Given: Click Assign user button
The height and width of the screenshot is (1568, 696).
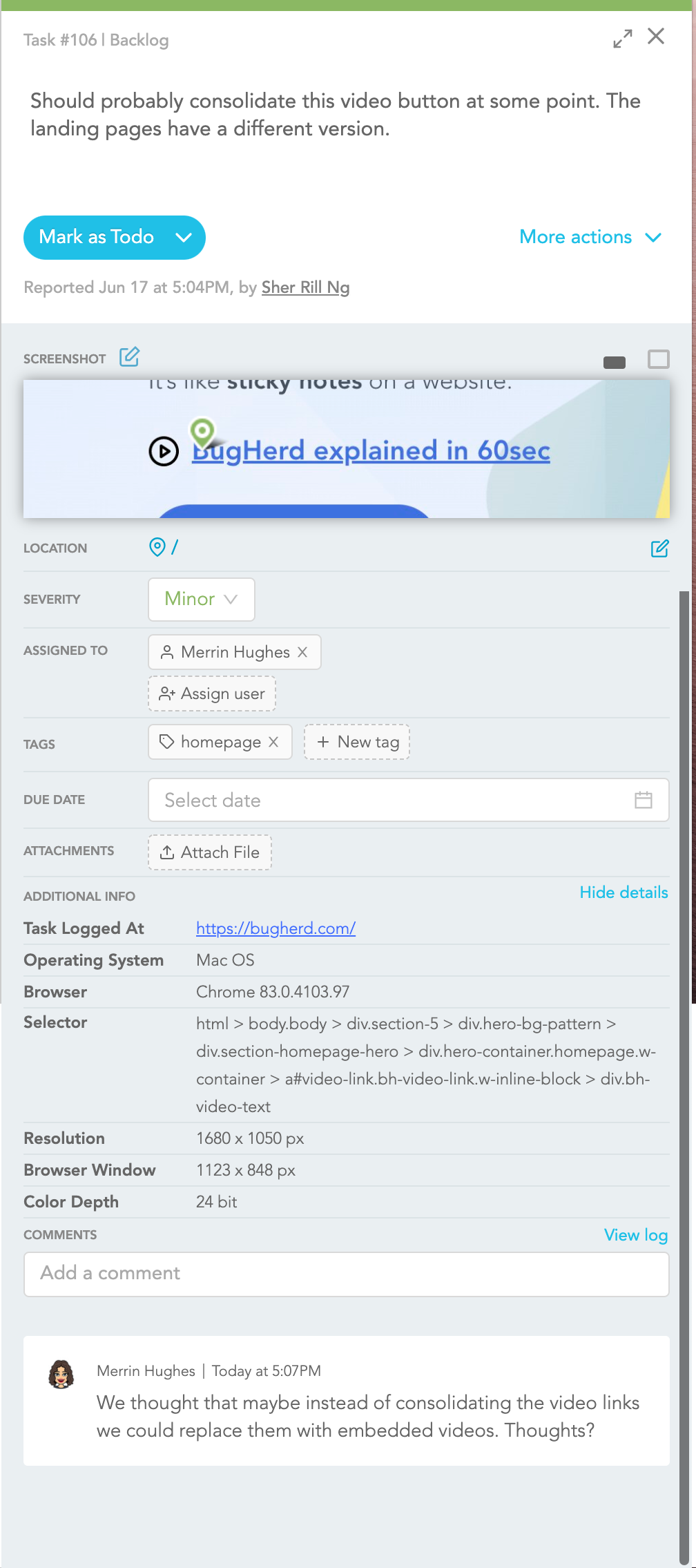Looking at the screenshot, I should [212, 694].
